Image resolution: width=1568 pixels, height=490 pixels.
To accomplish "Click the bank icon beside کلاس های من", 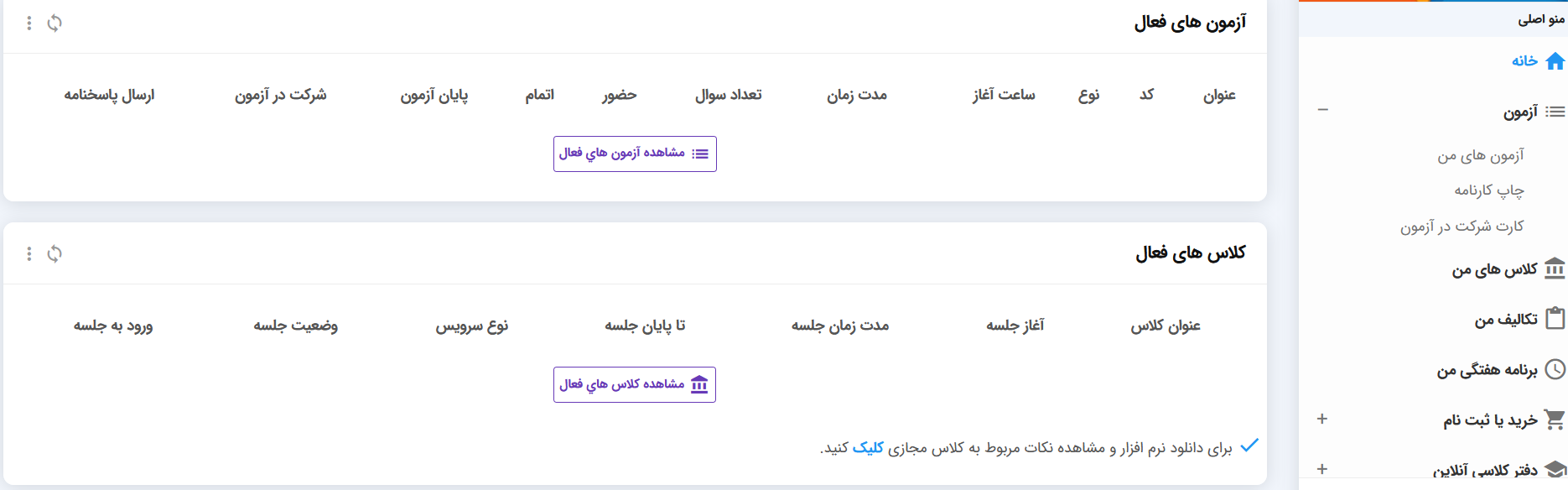I will [1555, 268].
